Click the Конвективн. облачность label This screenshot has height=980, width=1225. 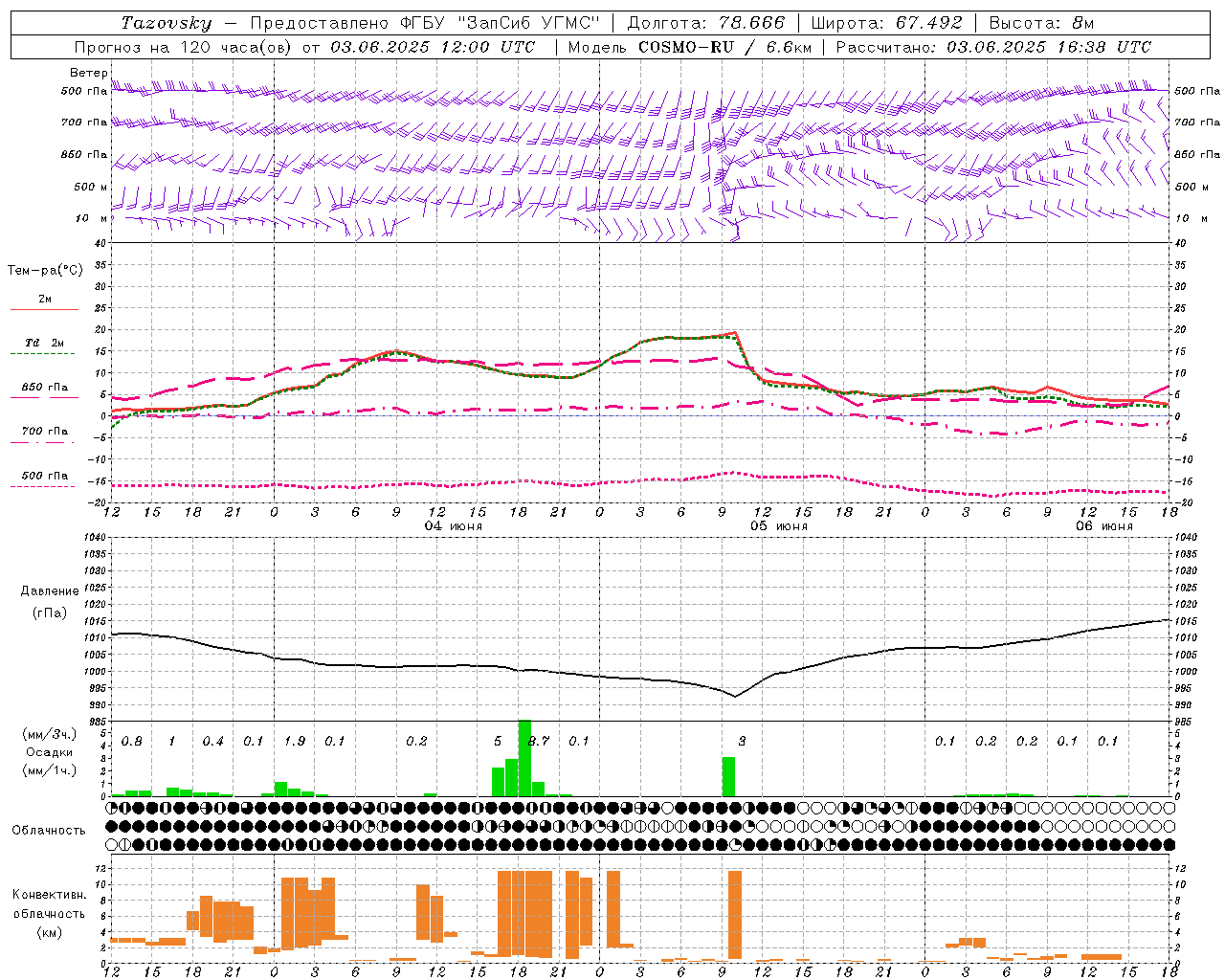[x=49, y=904]
